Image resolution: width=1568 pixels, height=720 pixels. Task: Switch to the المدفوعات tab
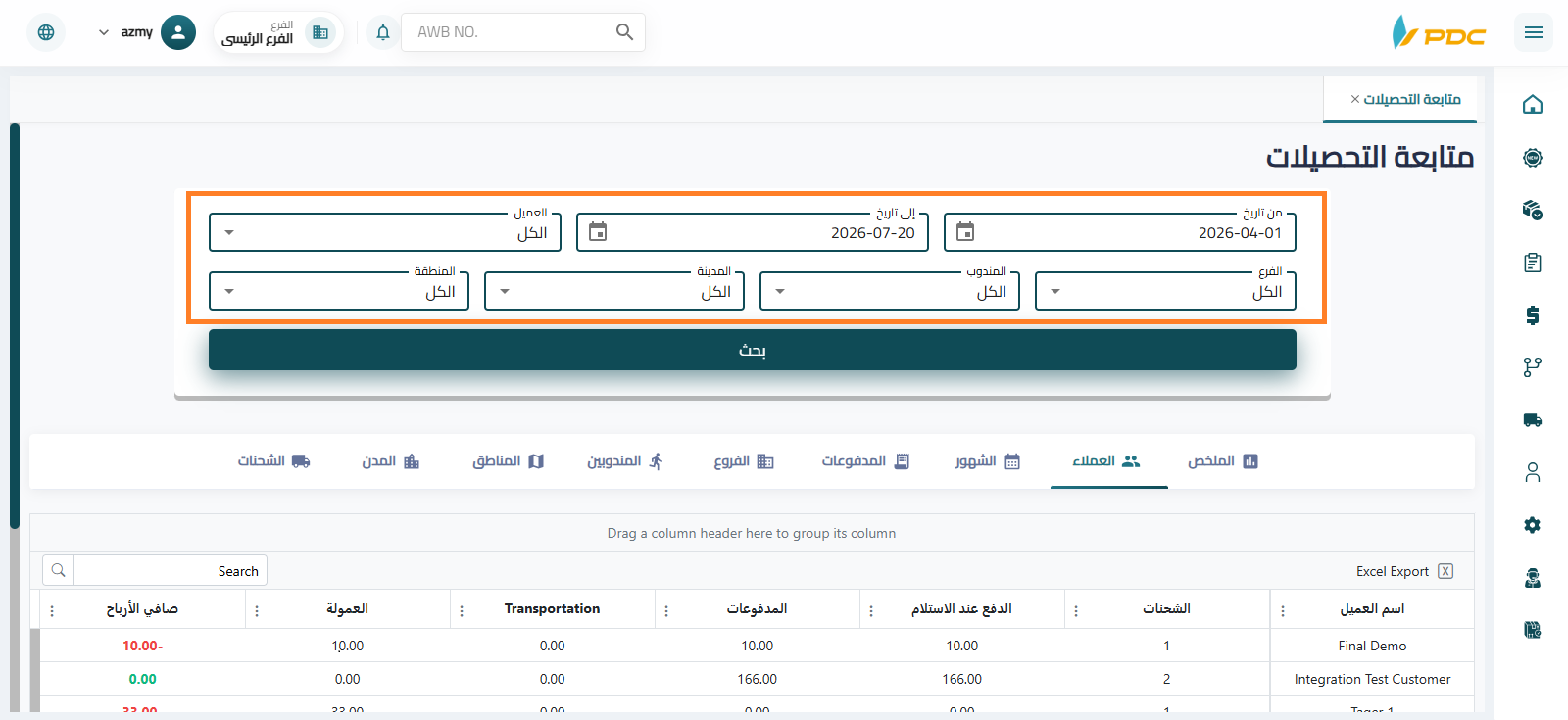coord(865,461)
